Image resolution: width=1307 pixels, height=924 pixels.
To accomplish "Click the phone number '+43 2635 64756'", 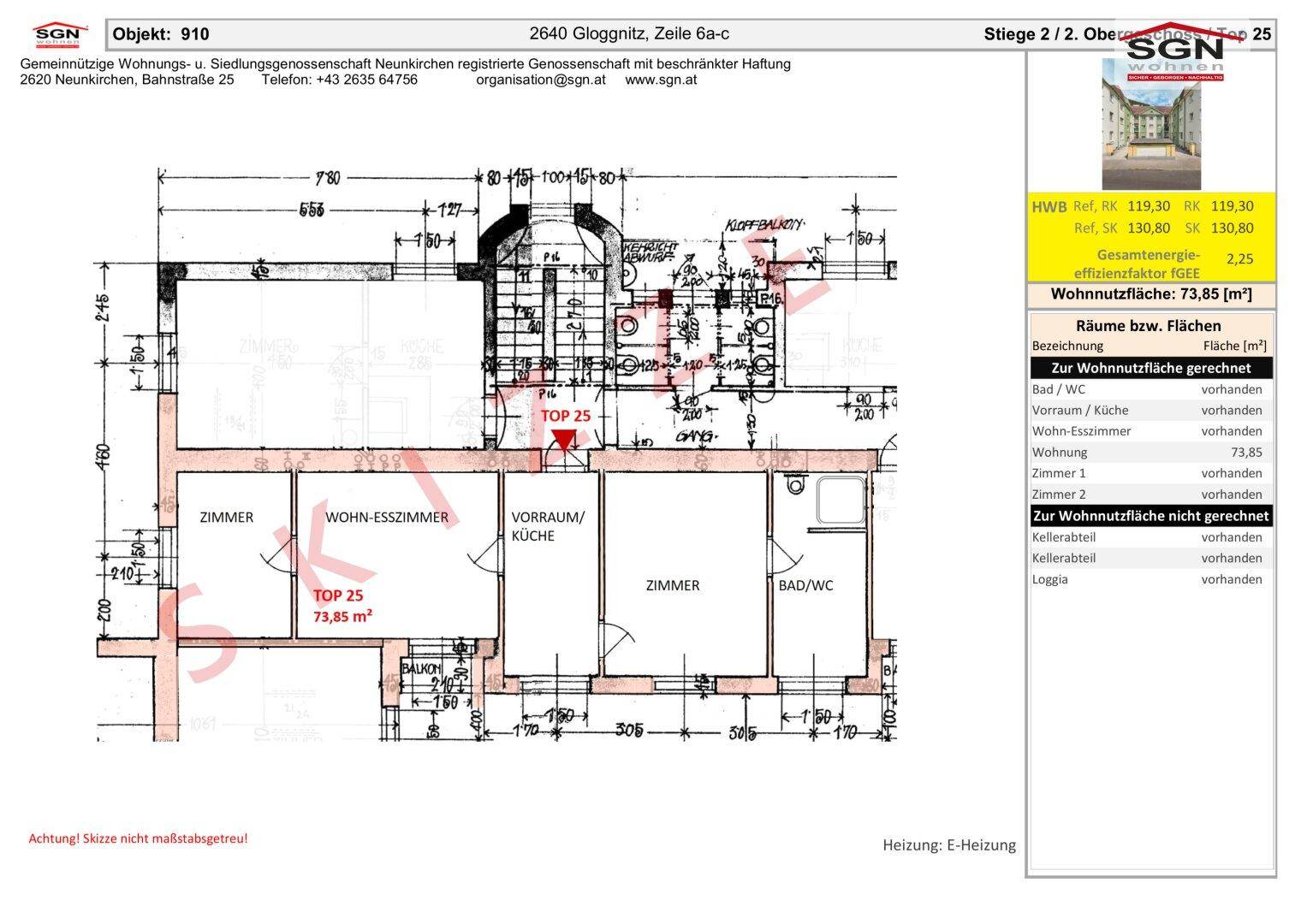I will click(366, 80).
